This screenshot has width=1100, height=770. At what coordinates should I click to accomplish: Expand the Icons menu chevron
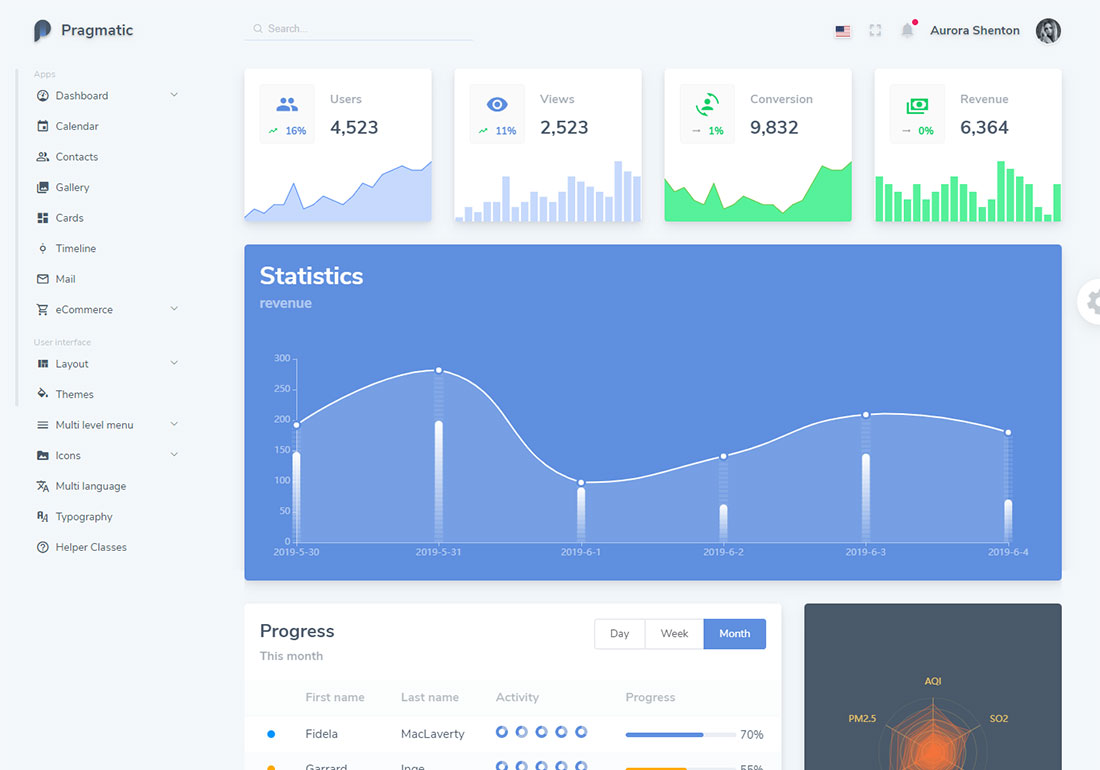point(174,454)
